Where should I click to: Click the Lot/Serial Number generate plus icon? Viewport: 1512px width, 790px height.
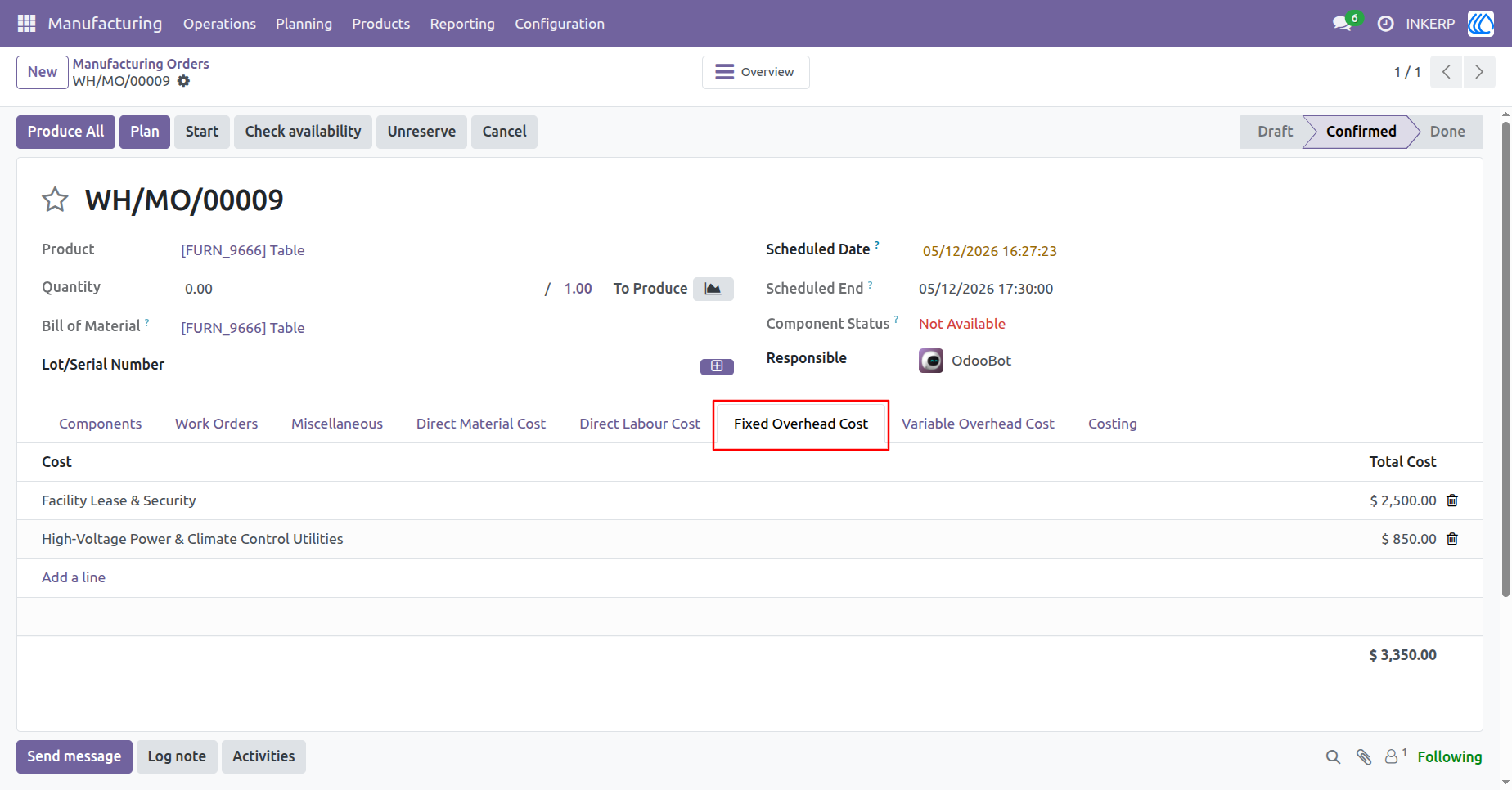[x=717, y=366]
